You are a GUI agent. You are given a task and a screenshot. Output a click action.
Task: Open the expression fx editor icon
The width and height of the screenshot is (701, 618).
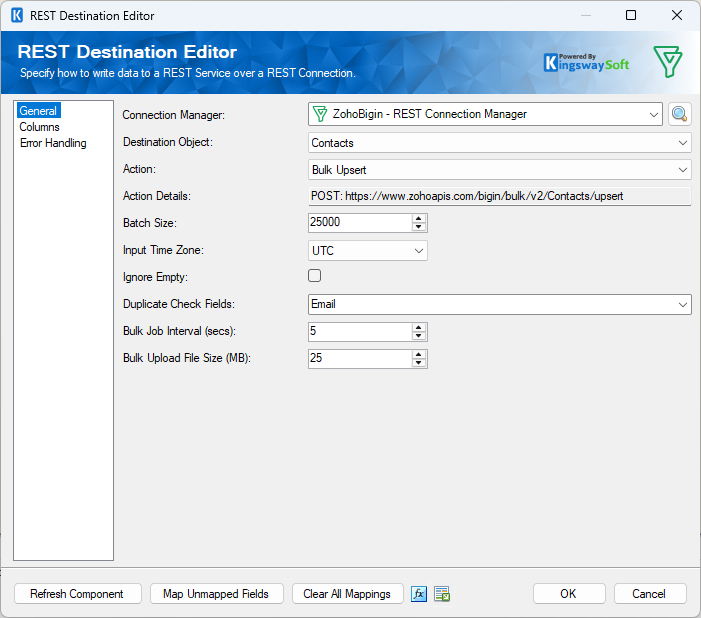pos(418,594)
